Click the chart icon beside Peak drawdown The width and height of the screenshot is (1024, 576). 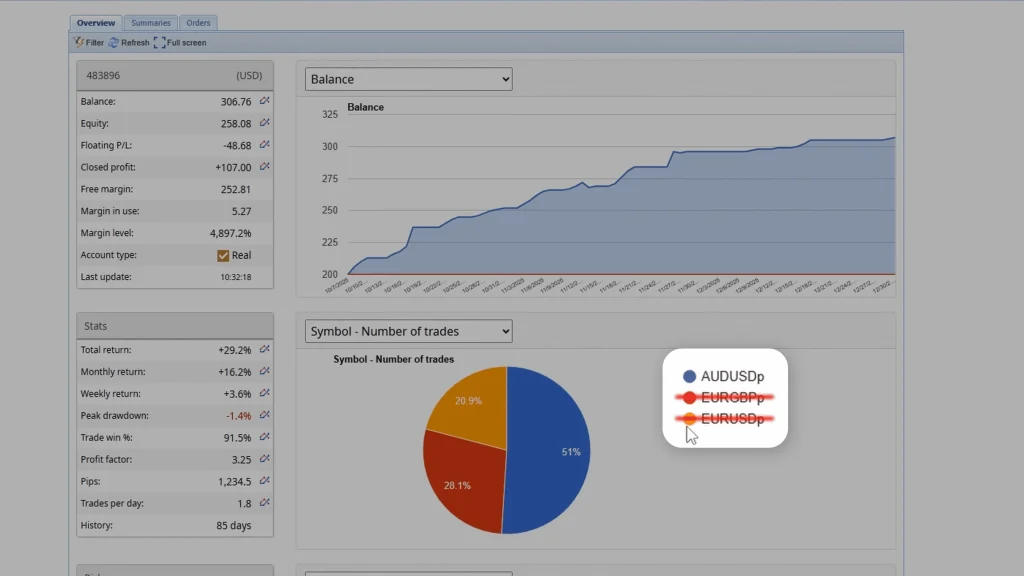[264, 416]
